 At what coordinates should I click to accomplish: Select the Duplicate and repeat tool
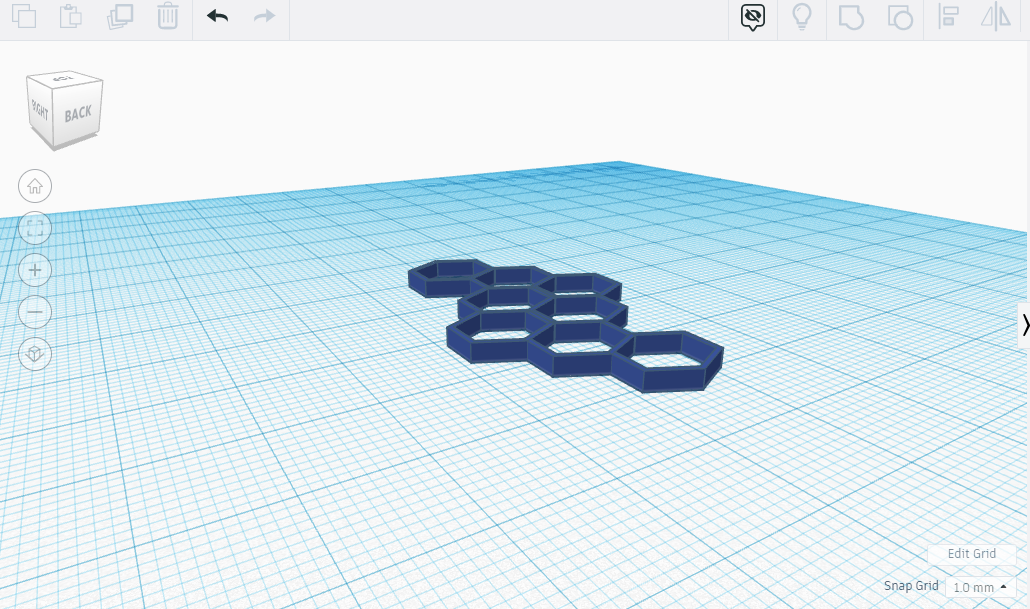[119, 17]
